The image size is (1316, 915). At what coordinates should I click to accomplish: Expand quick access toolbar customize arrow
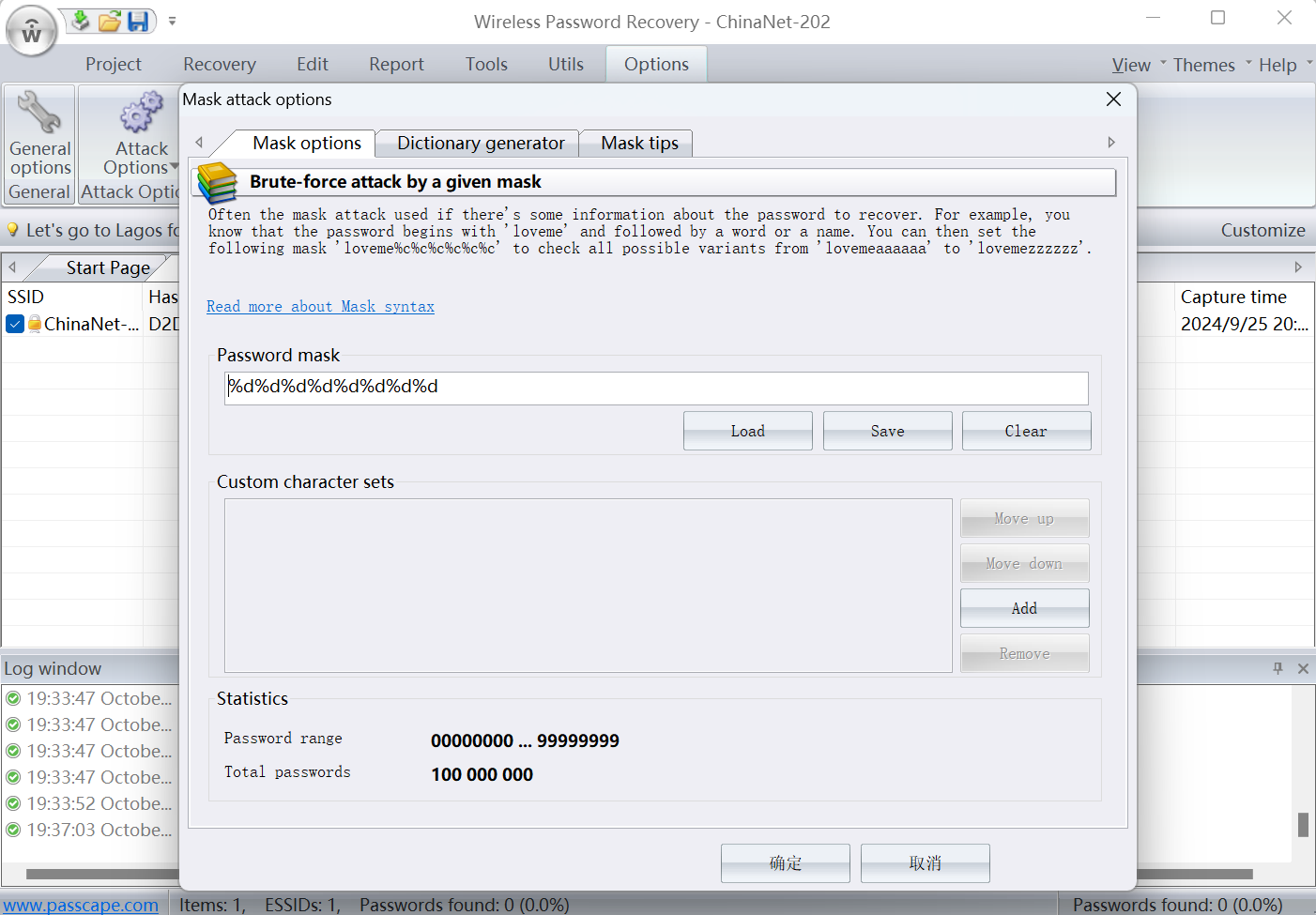coord(172,21)
